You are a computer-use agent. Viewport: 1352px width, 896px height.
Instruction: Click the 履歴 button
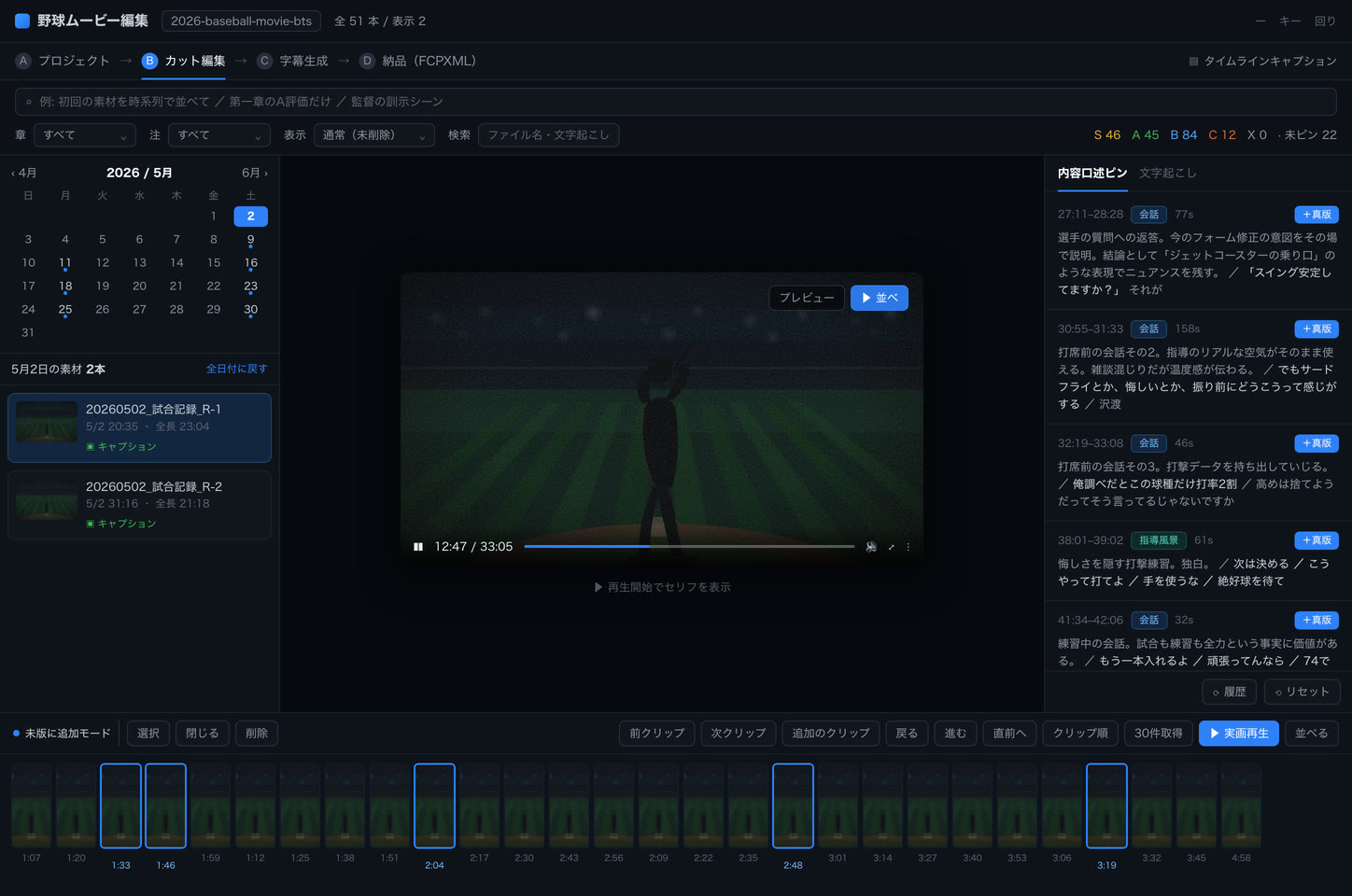pos(1230,692)
